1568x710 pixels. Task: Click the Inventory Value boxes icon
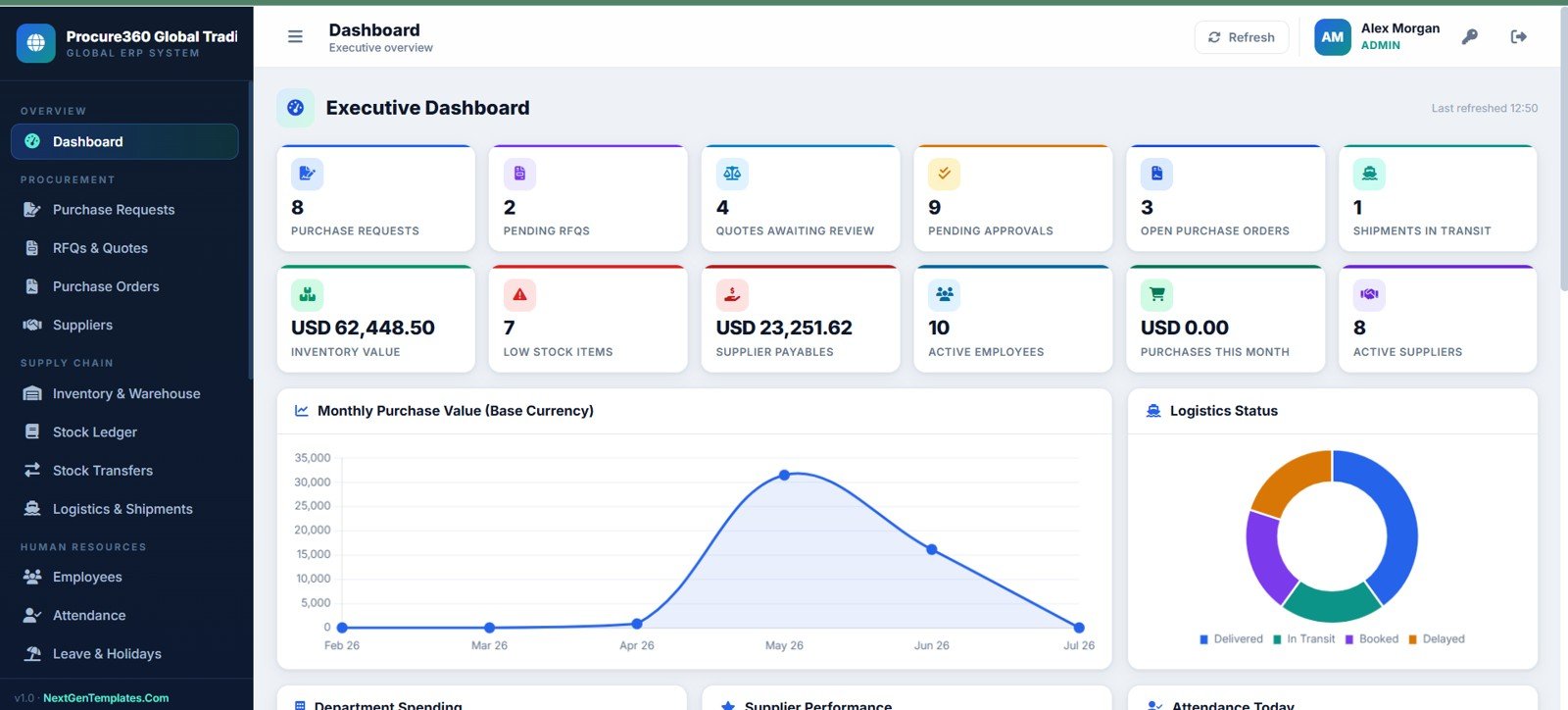click(307, 294)
